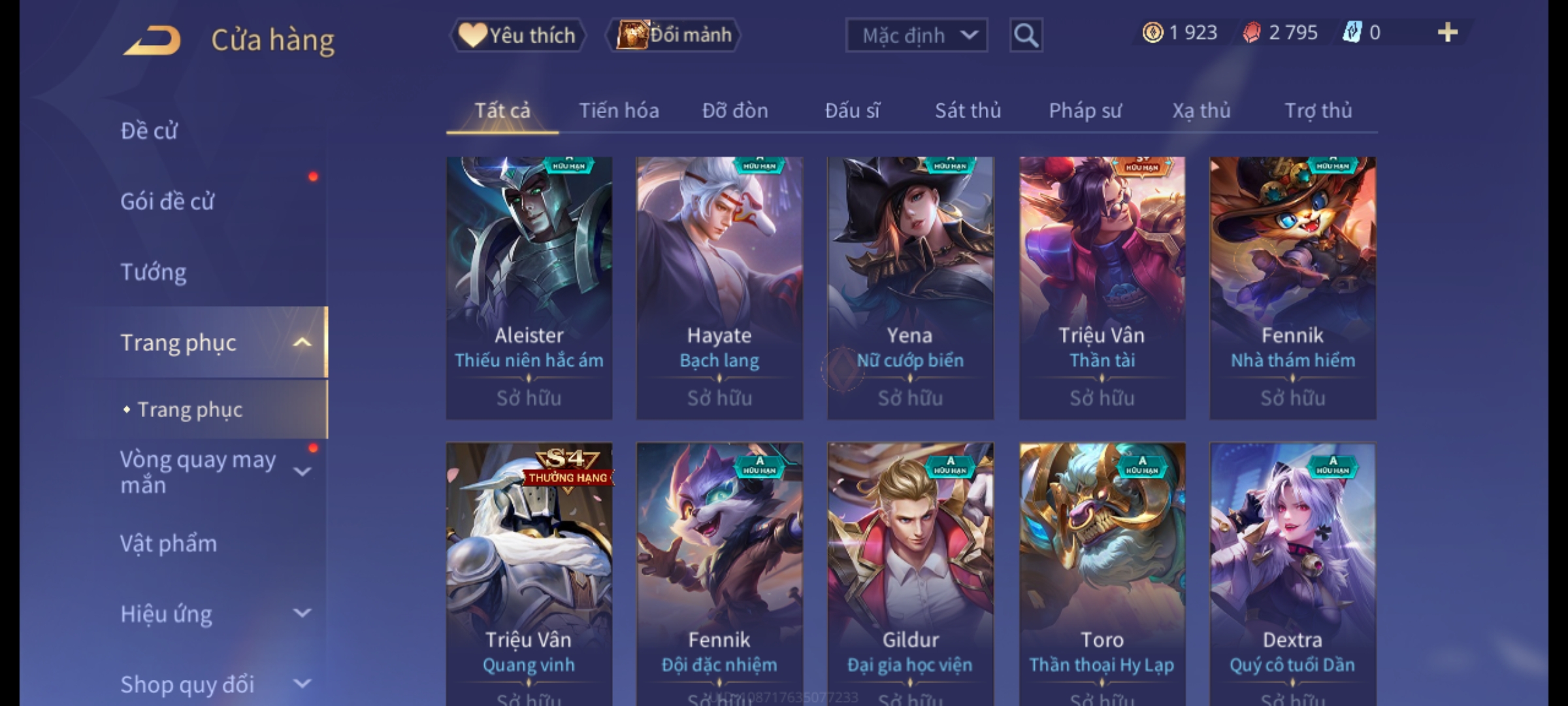Image resolution: width=1568 pixels, height=706 pixels.
Task: Switch to the Sát thủ tab
Action: tap(968, 110)
